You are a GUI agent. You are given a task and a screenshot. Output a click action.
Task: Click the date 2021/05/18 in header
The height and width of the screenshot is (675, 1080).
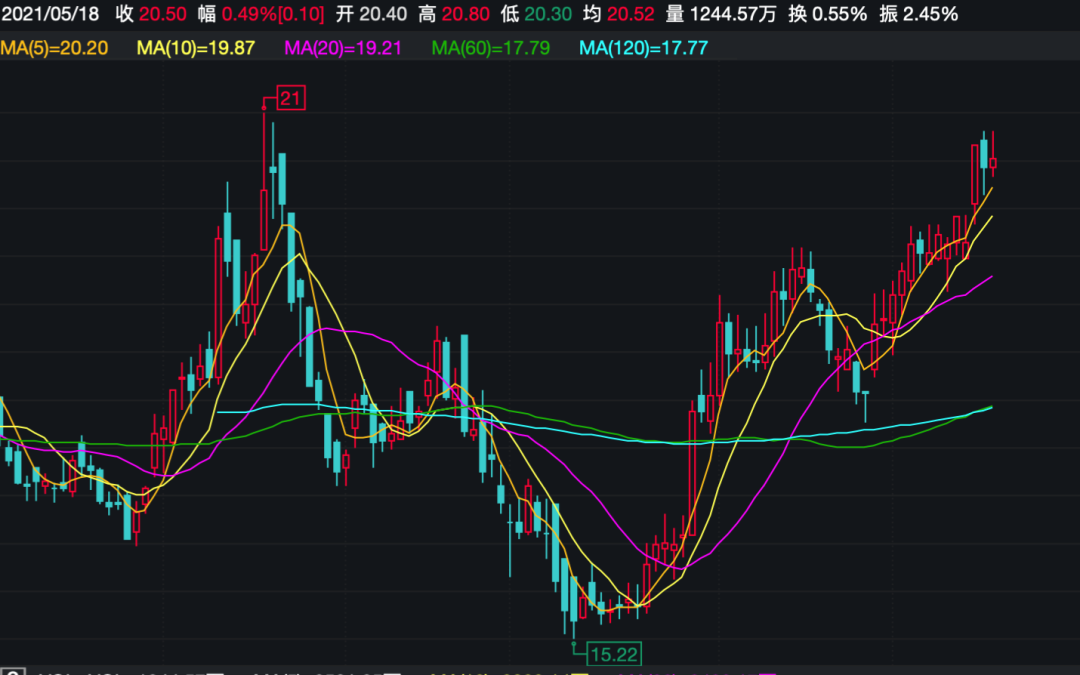(50, 14)
